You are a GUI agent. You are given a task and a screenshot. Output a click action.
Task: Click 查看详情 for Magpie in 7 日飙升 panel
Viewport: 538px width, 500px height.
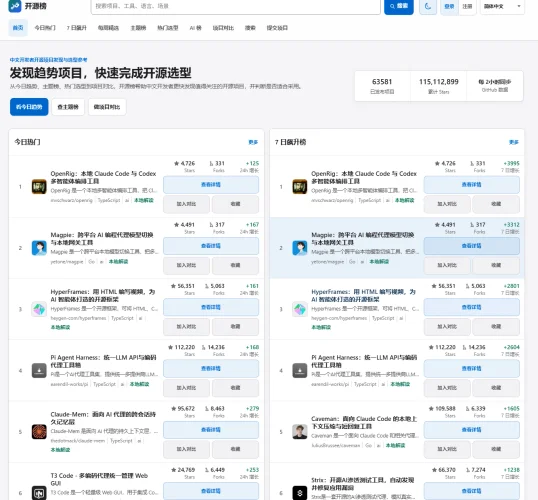click(472, 246)
